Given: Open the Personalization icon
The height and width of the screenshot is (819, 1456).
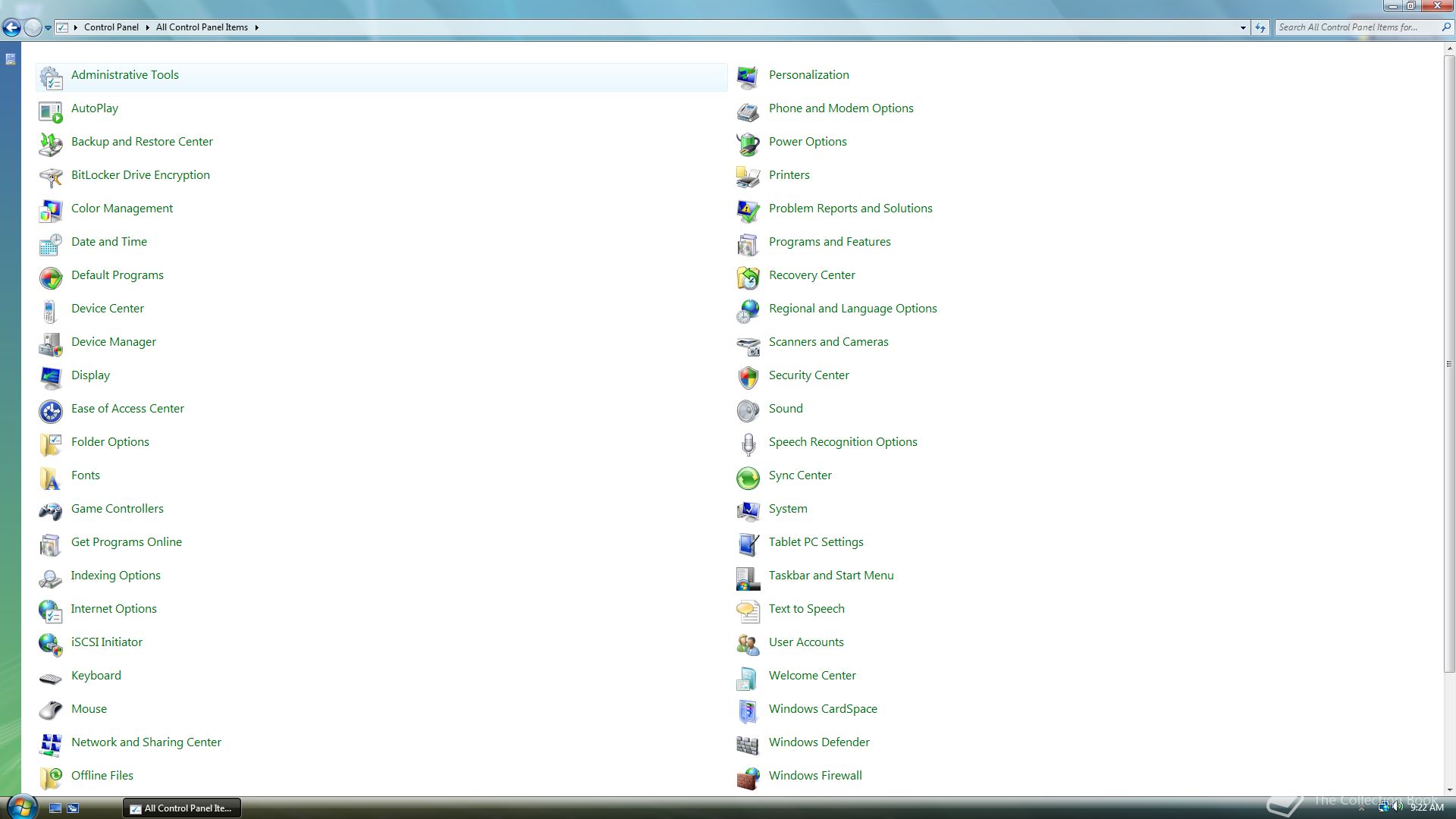Looking at the screenshot, I should point(748,77).
